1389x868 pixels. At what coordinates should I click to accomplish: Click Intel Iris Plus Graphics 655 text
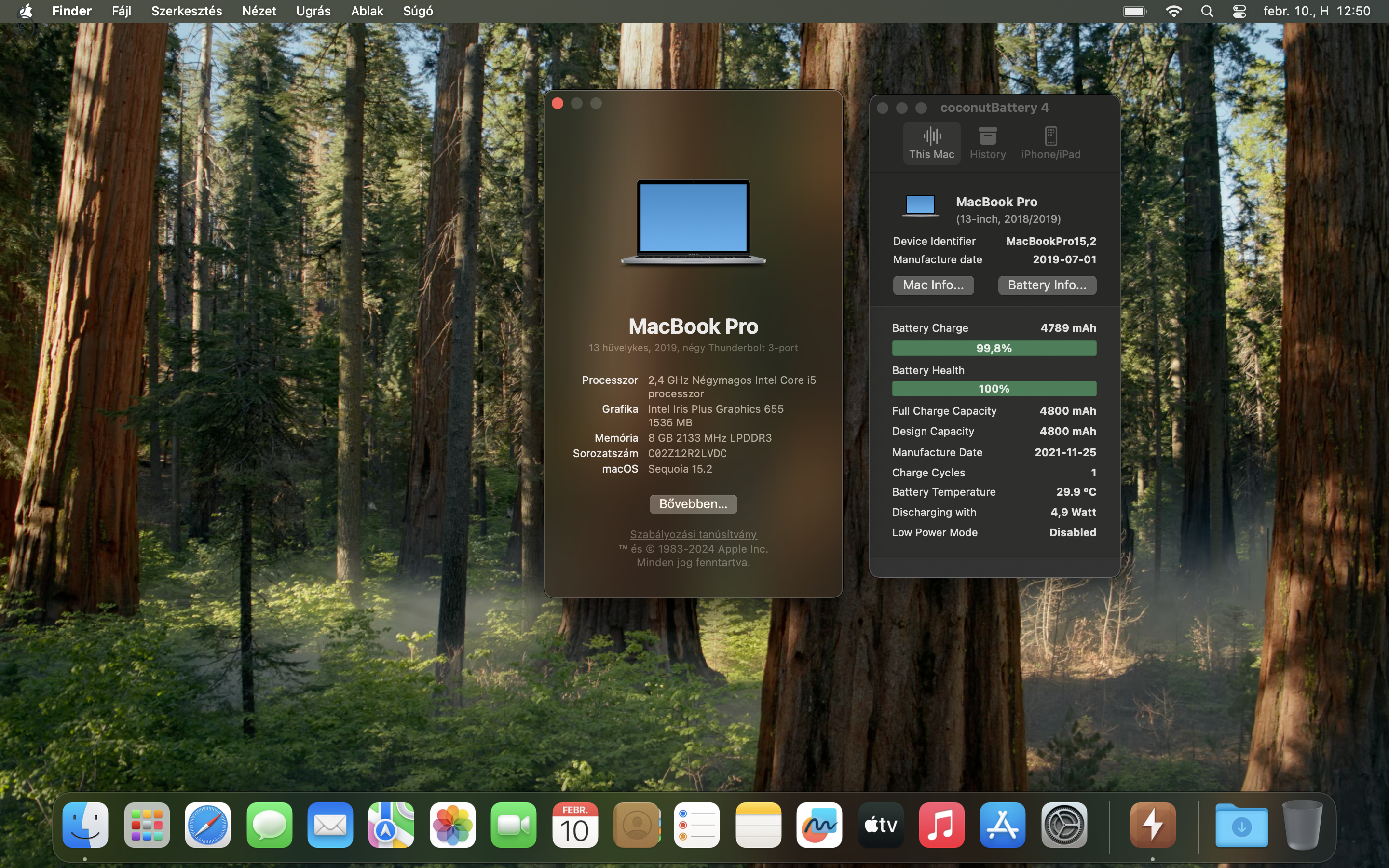tap(716, 409)
